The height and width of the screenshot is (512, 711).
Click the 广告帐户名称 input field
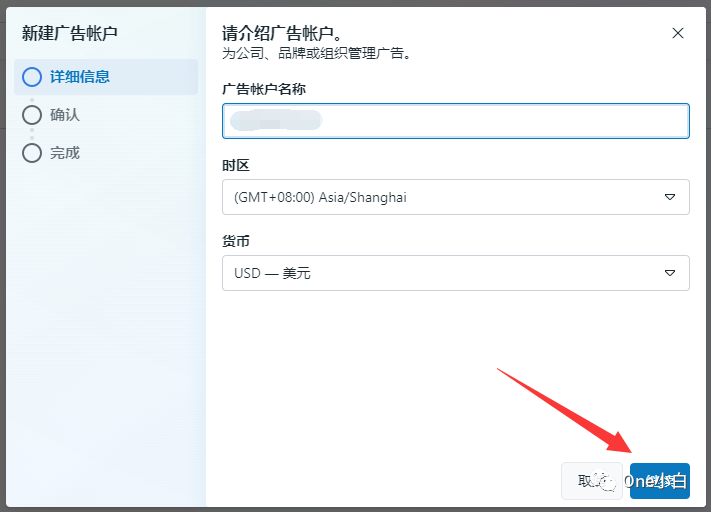[x=456, y=121]
